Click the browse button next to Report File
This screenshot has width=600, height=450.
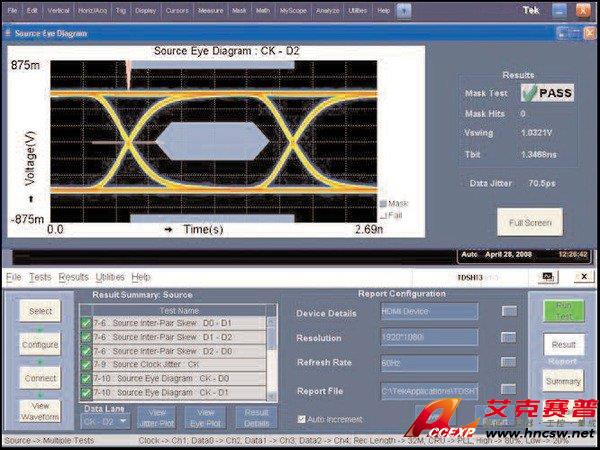(510, 390)
